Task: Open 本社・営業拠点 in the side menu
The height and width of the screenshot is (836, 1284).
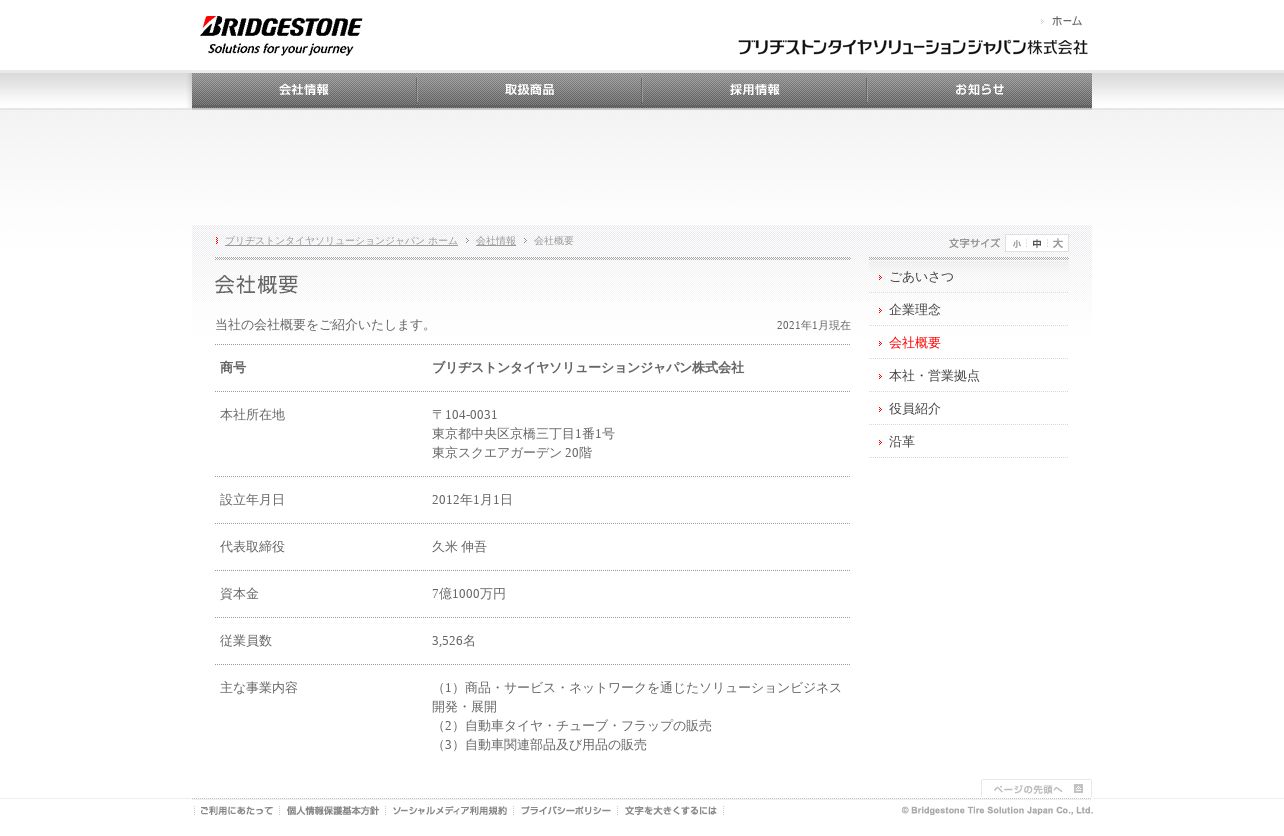Action: tap(968, 376)
